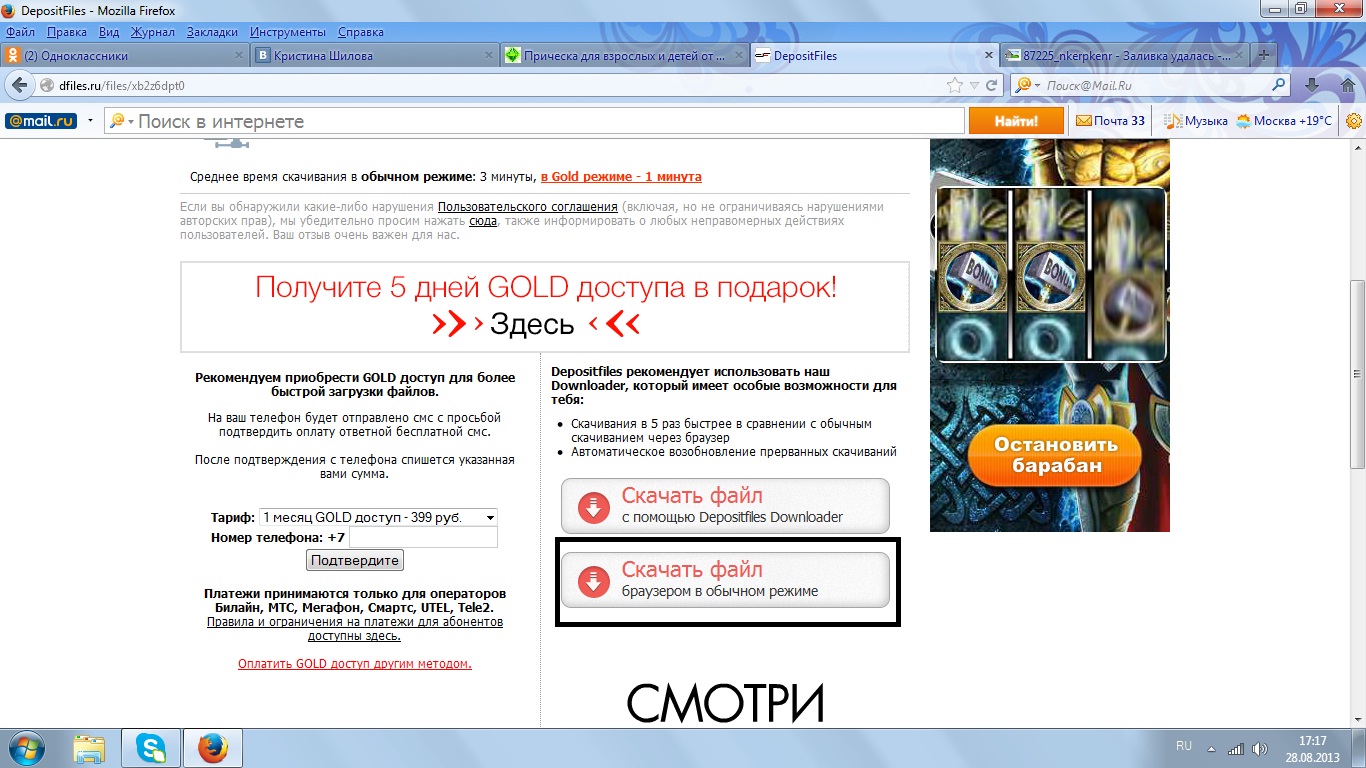Screen dimensions: 1366x768
Task: Click the orange Найти! search button
Action: pyautogui.click(x=1016, y=121)
